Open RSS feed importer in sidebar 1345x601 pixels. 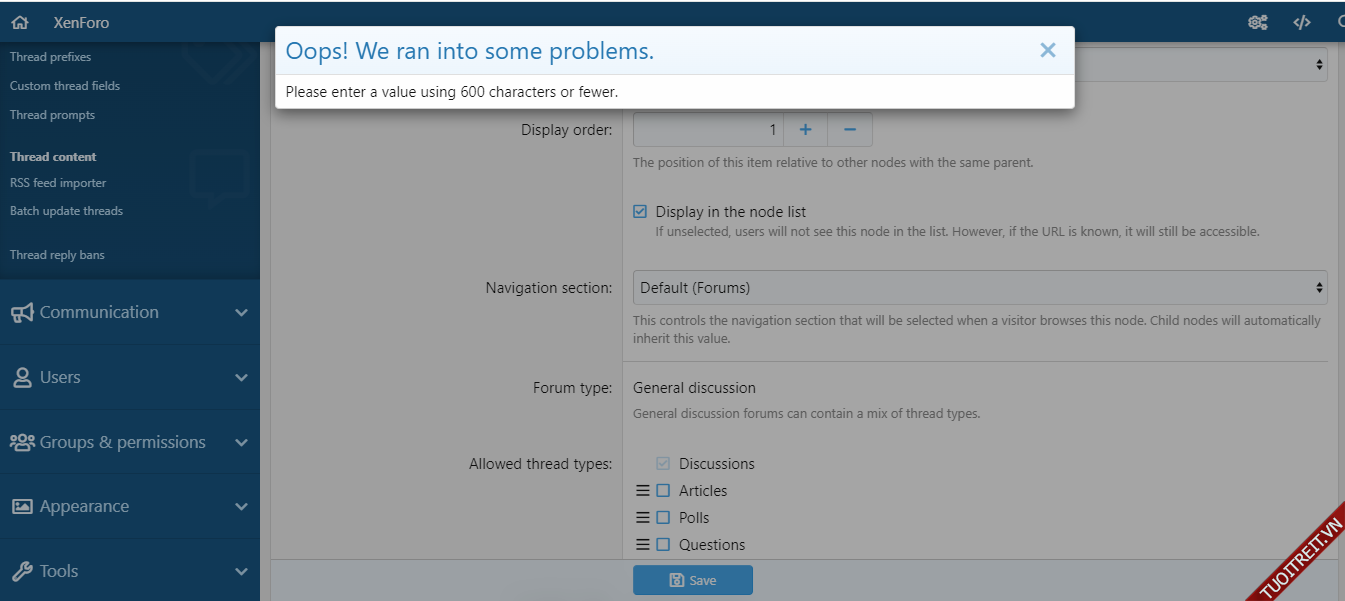(58, 183)
